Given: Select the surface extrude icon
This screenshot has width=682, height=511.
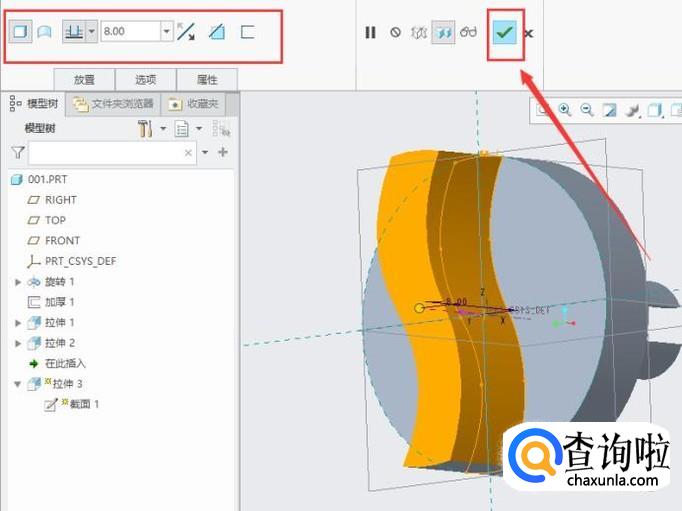Looking at the screenshot, I should point(45,32).
